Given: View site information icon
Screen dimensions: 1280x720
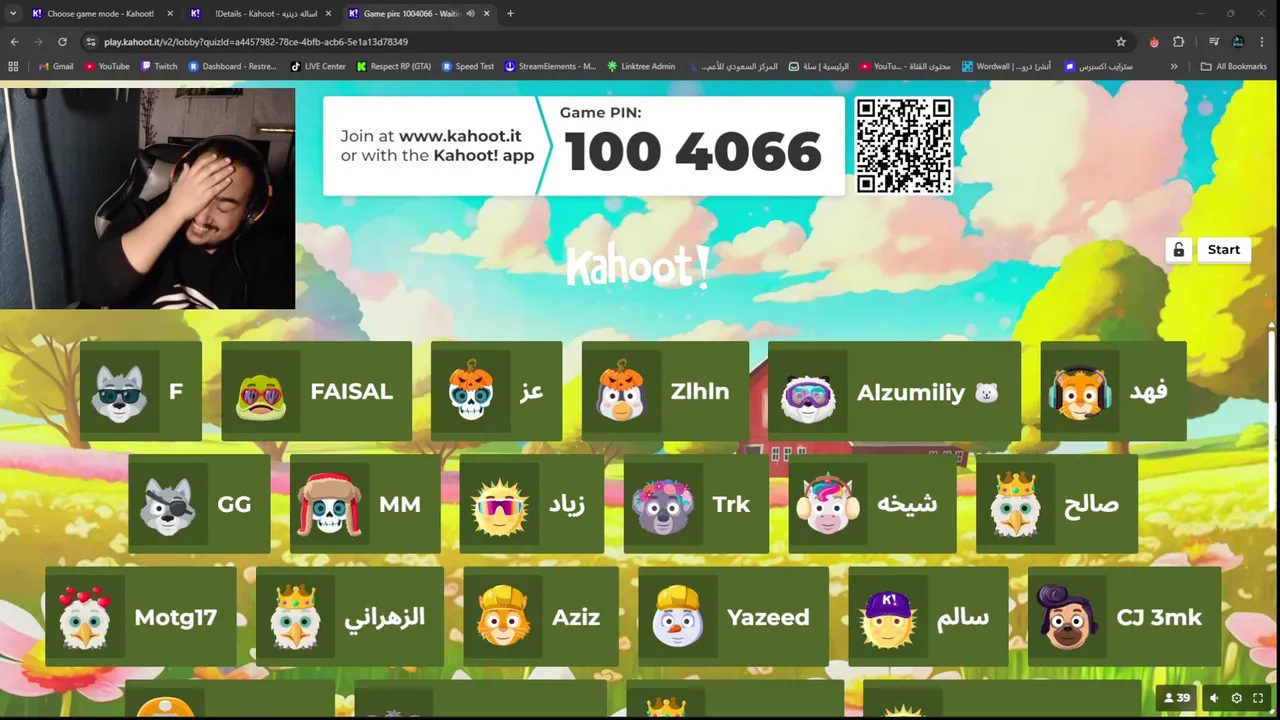Looking at the screenshot, I should pyautogui.click(x=91, y=42).
